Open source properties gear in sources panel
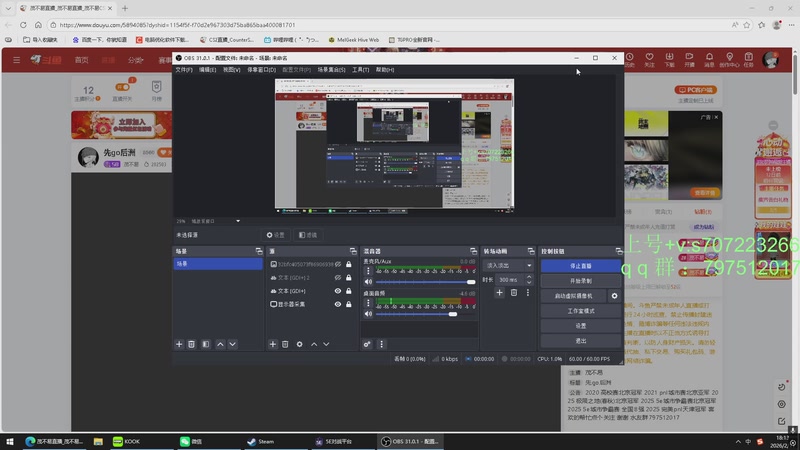This screenshot has width=800, height=450. (299, 344)
